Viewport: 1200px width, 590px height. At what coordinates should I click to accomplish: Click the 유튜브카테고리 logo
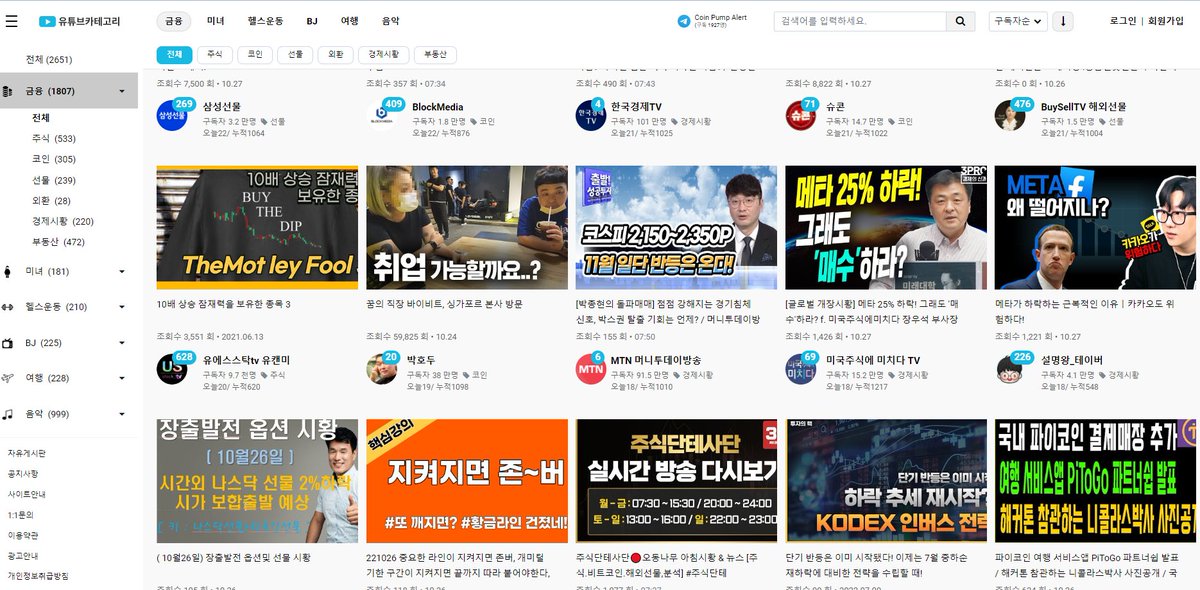[x=79, y=21]
